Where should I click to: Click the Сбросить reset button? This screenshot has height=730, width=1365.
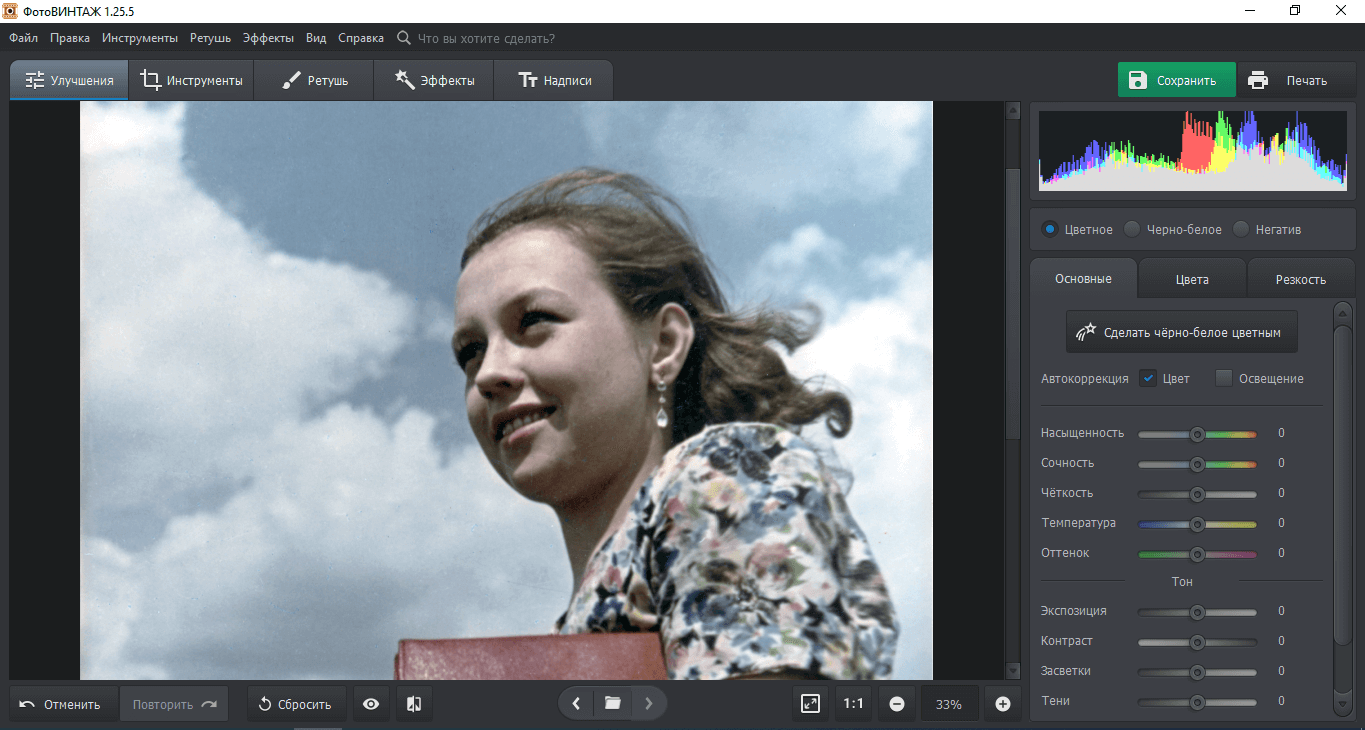296,704
